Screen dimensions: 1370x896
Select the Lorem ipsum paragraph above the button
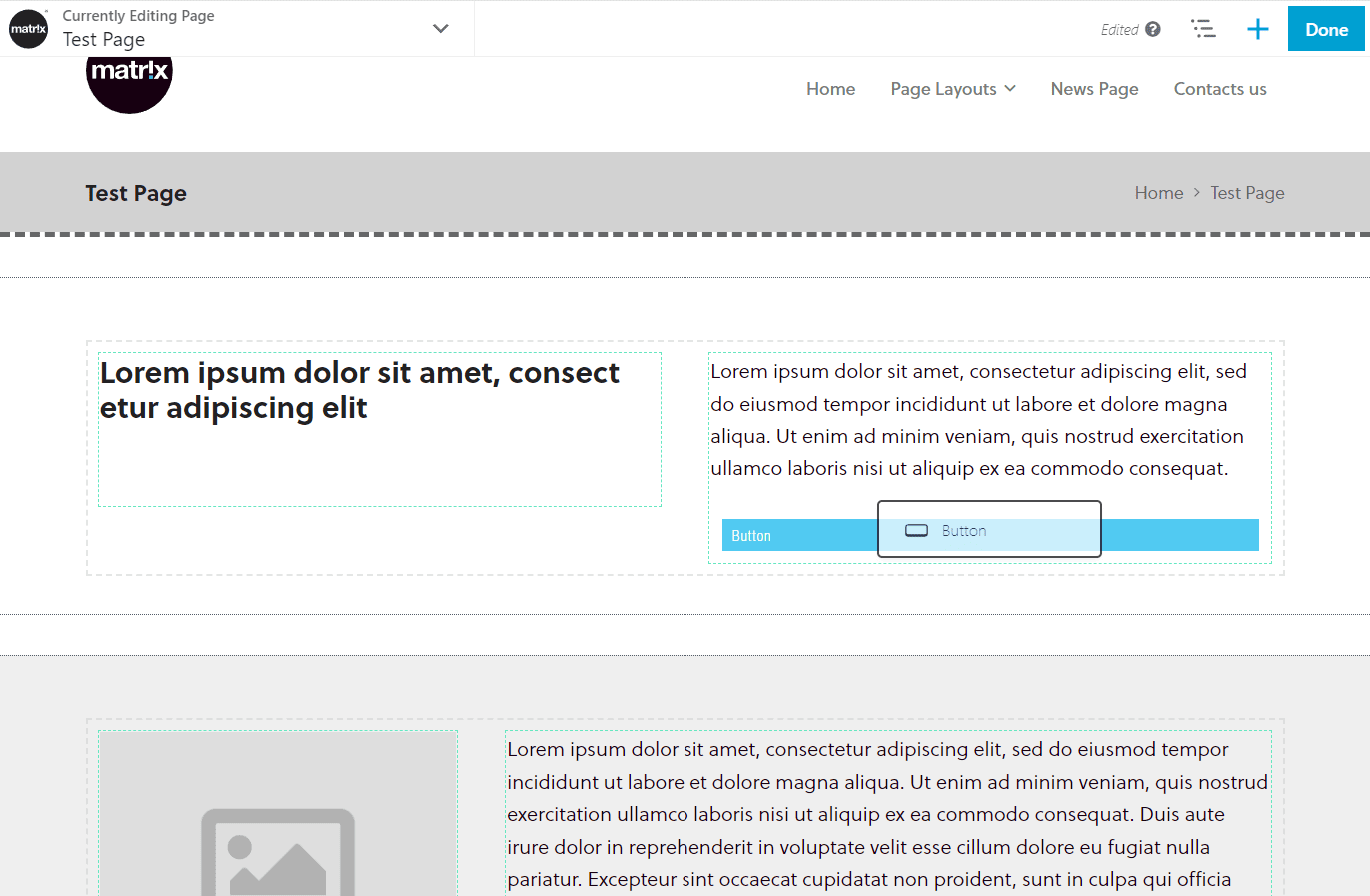[x=979, y=420]
